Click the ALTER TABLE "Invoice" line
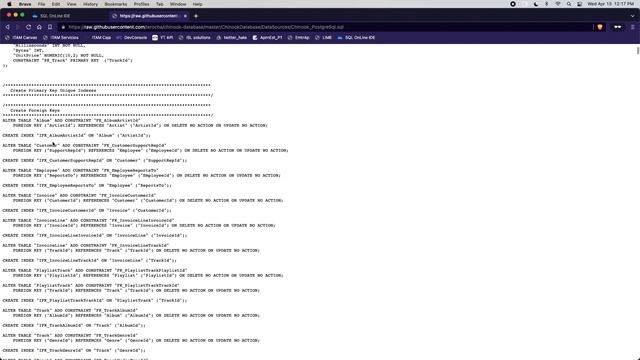The width and height of the screenshot is (640, 360). point(79,196)
